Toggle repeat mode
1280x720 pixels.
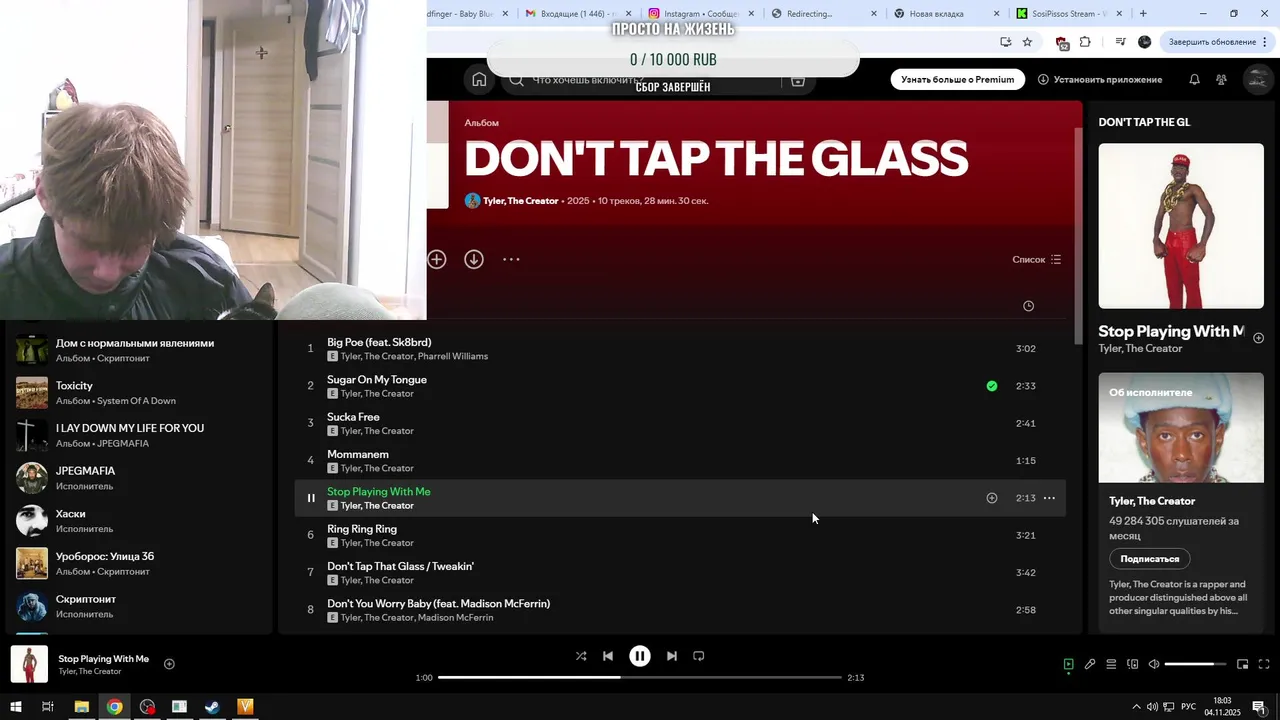click(x=699, y=656)
